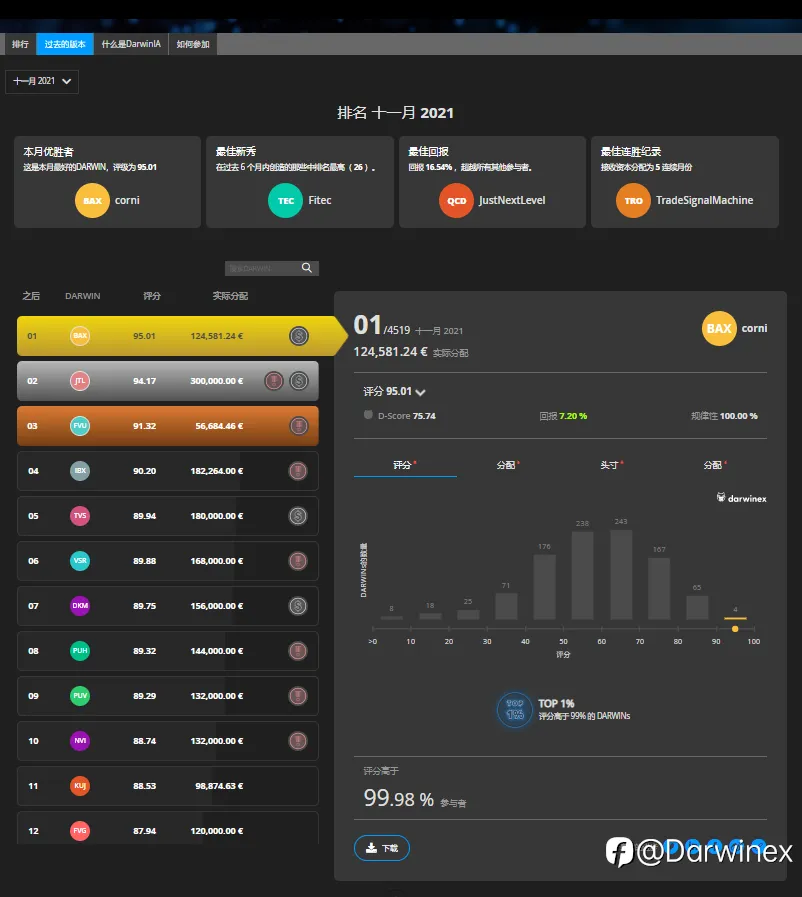Image resolution: width=802 pixels, height=897 pixels.
Task: Click the TOP 1% badge icon
Action: point(515,709)
